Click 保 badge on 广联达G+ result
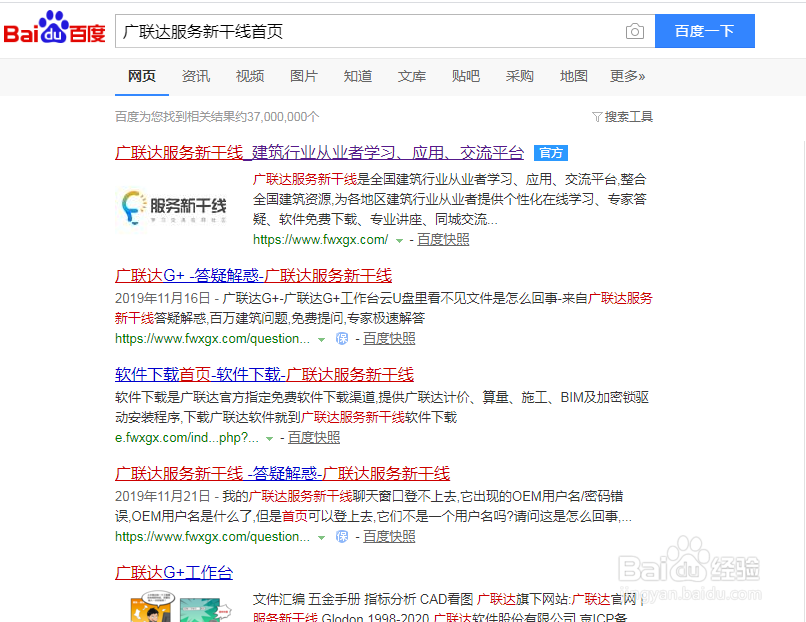Viewport: 806px width, 622px height. [342, 338]
